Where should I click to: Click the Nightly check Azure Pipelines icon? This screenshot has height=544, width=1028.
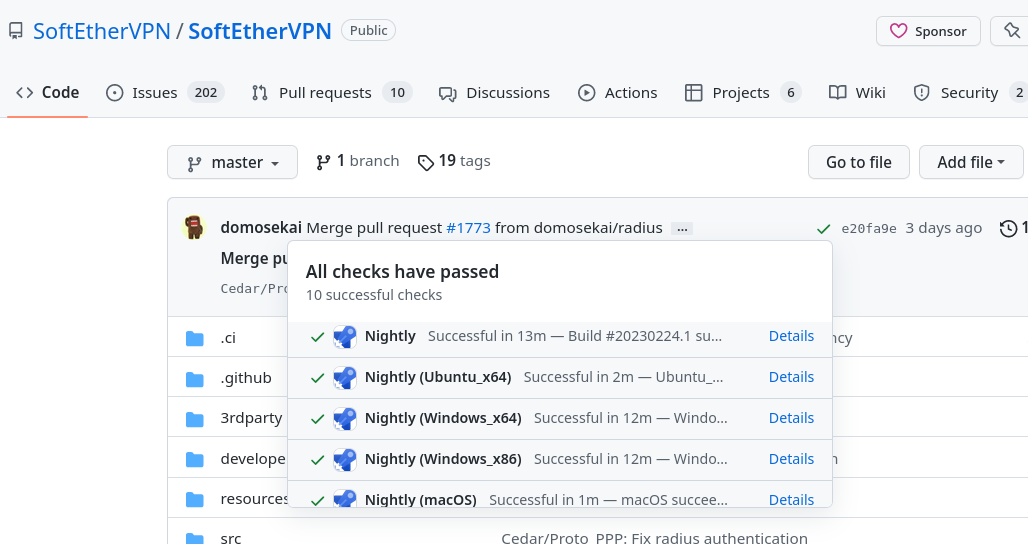pos(345,337)
